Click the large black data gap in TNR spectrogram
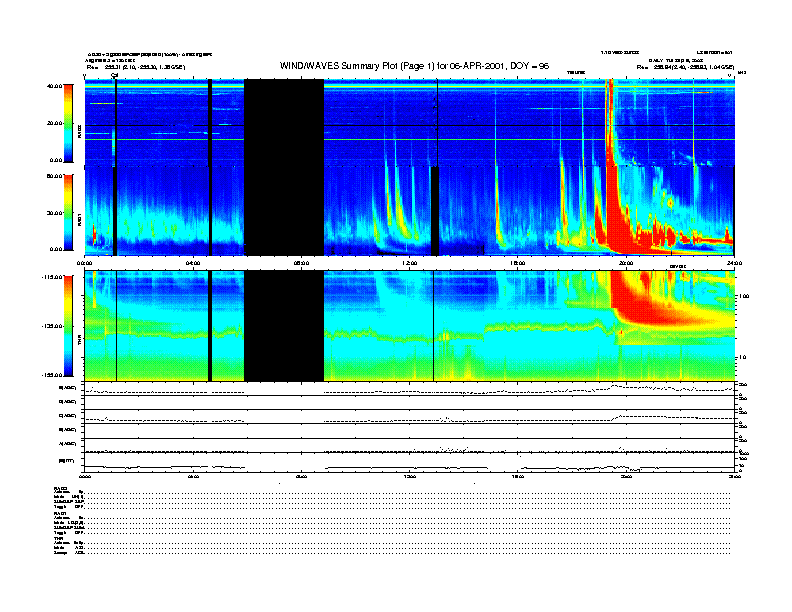The width and height of the screenshot is (792, 612). (x=284, y=326)
